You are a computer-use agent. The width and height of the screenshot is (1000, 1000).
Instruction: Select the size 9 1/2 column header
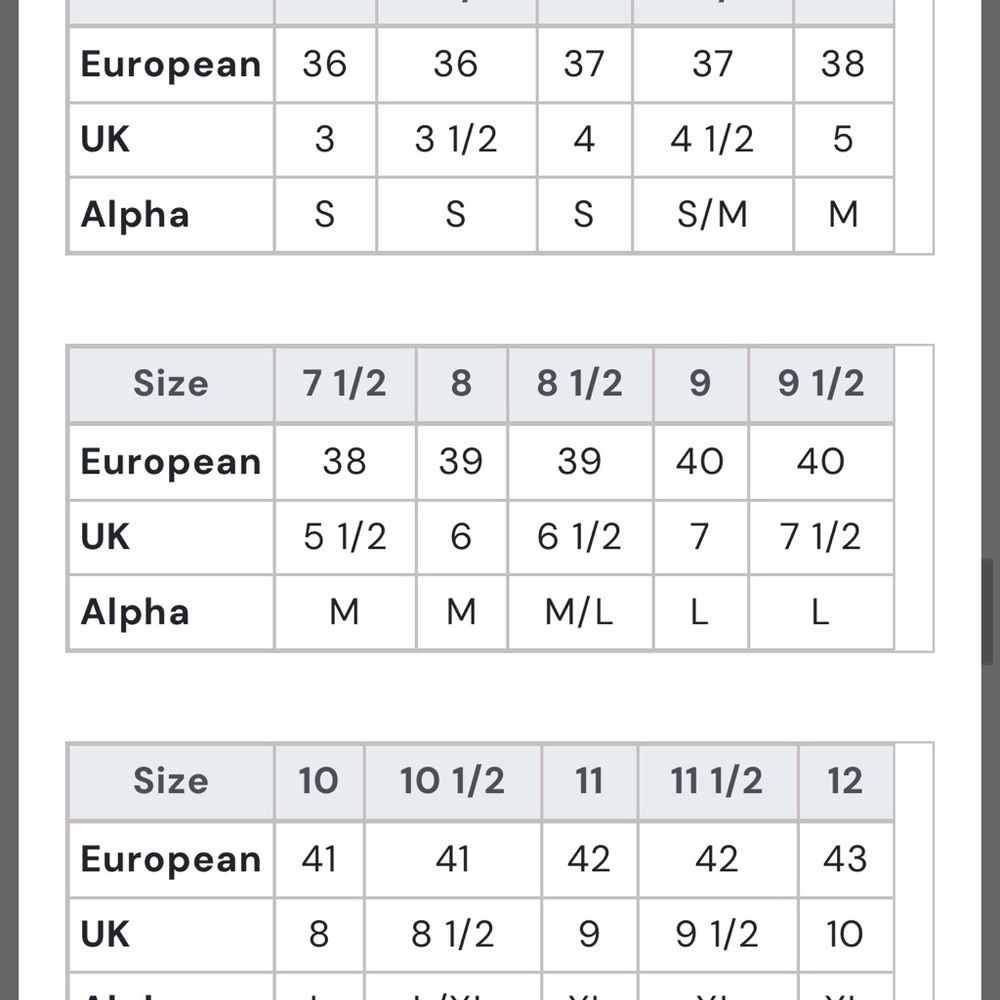point(820,384)
